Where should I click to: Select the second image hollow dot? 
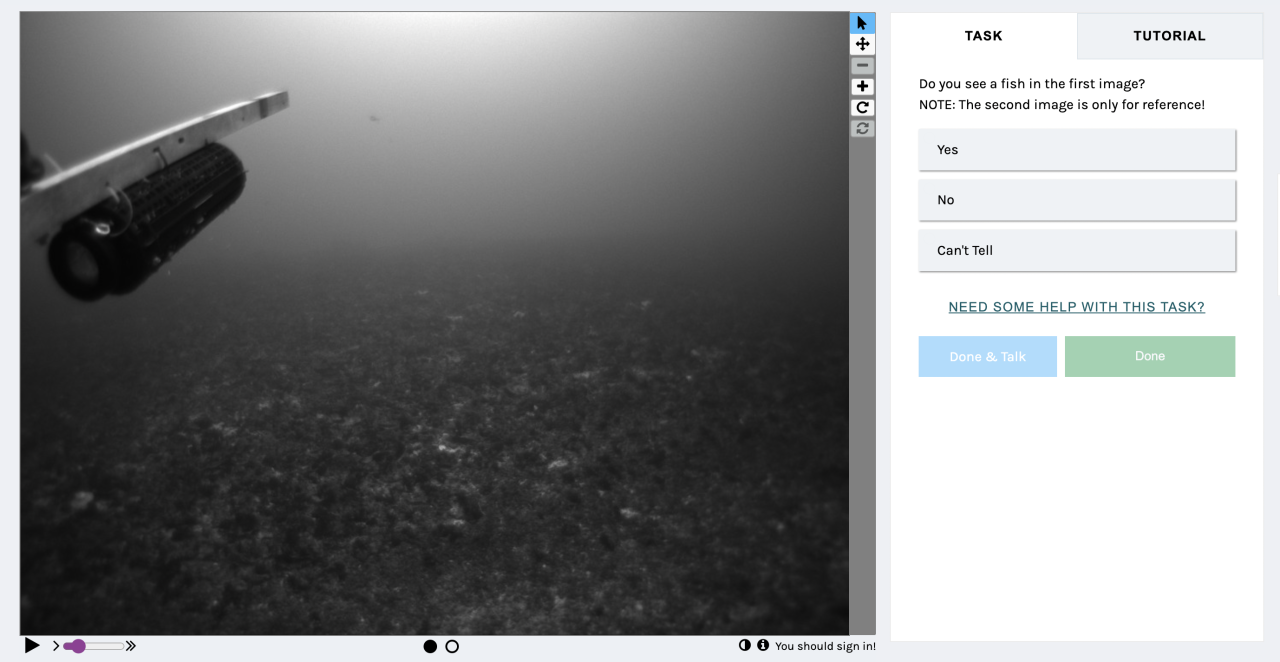pos(452,647)
